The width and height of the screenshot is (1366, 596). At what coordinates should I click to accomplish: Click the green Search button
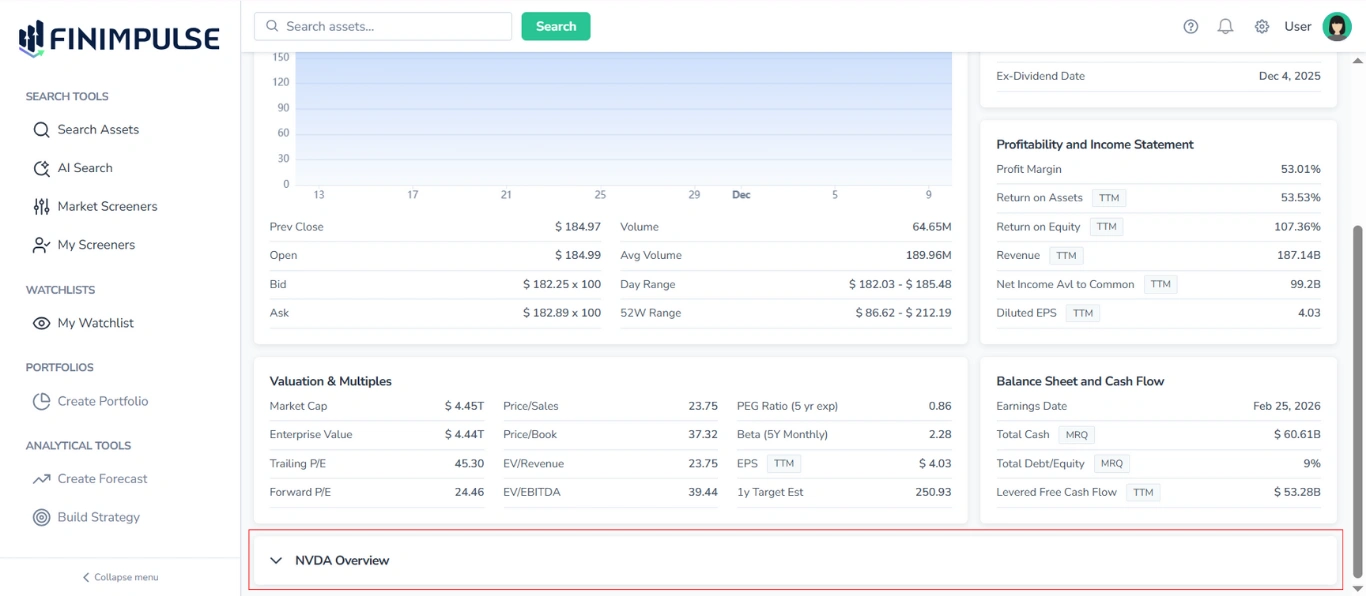(x=555, y=26)
